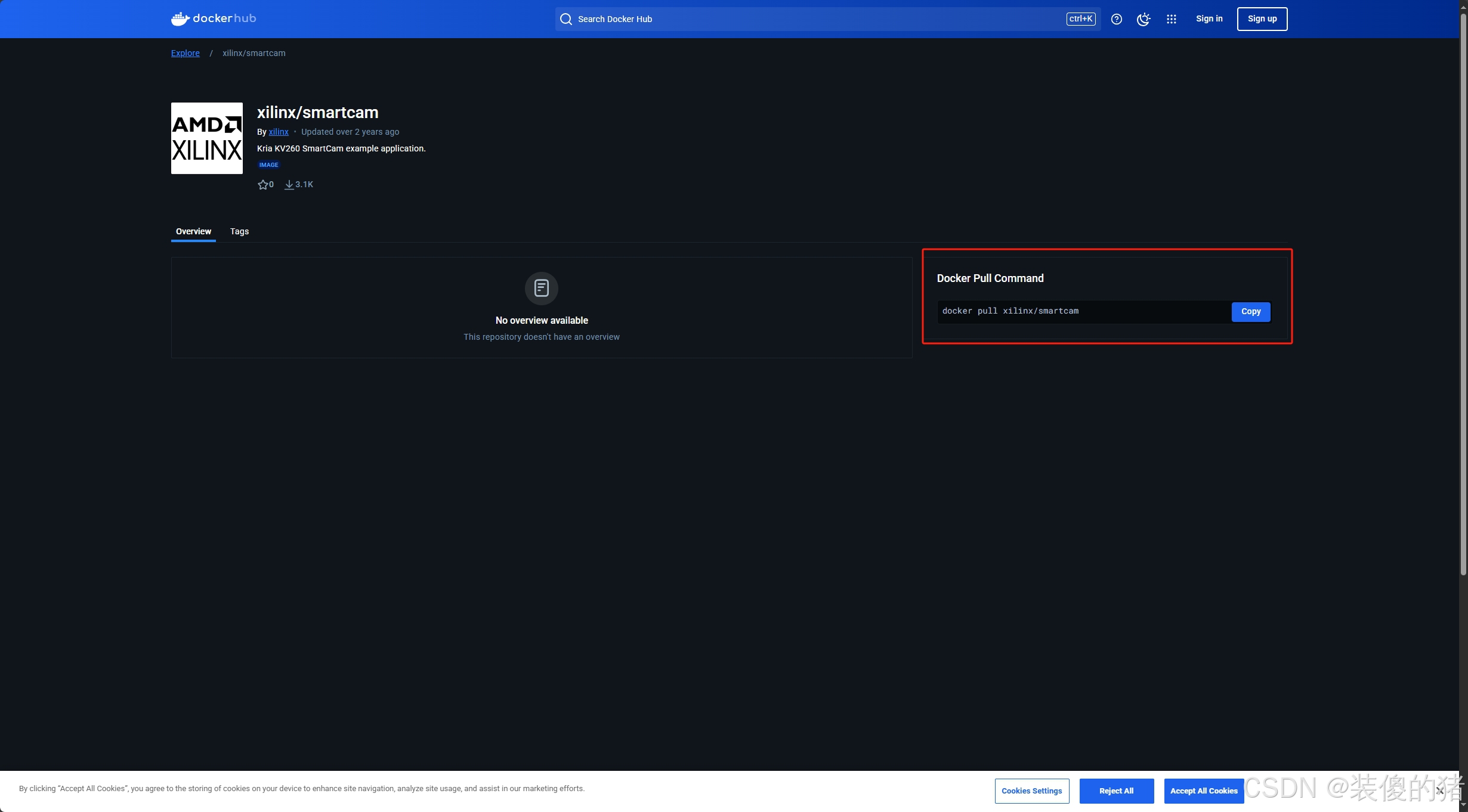Open the xilinx publisher link

coord(278,132)
